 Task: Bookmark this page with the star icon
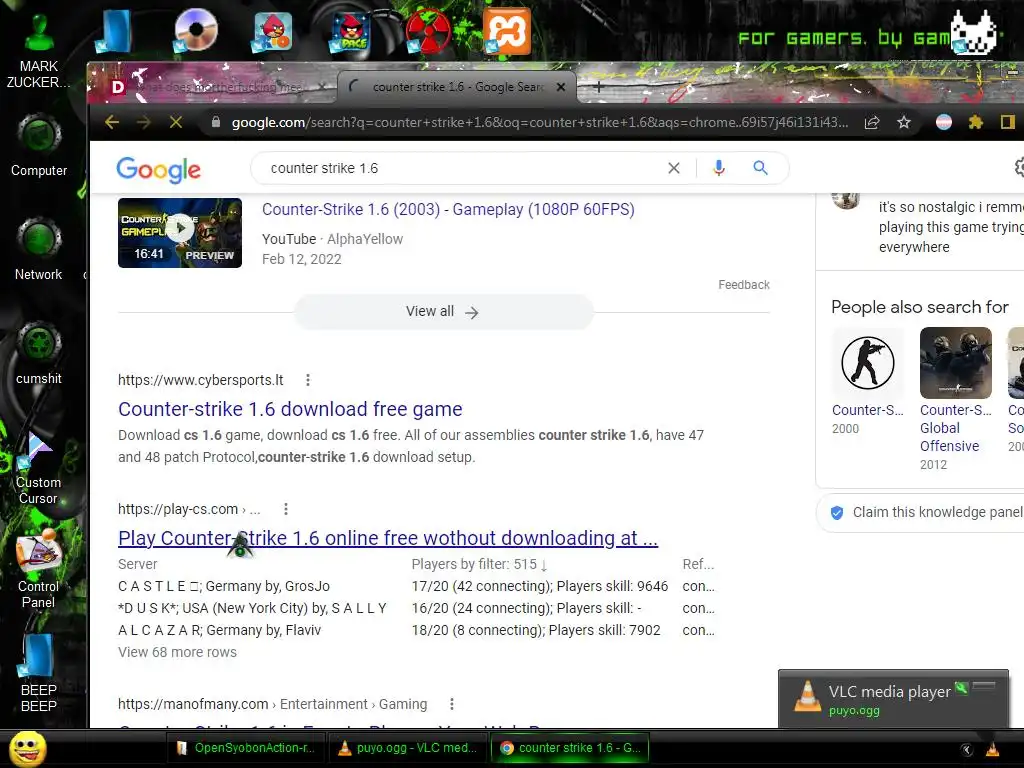pyautogui.click(x=904, y=122)
